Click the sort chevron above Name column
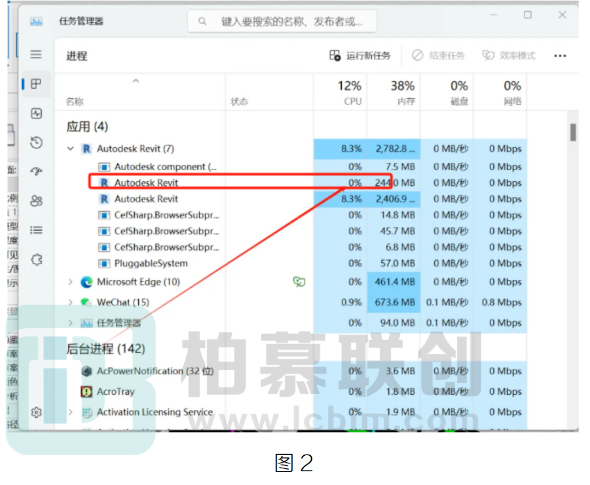The width and height of the screenshot is (590, 485). 136,81
